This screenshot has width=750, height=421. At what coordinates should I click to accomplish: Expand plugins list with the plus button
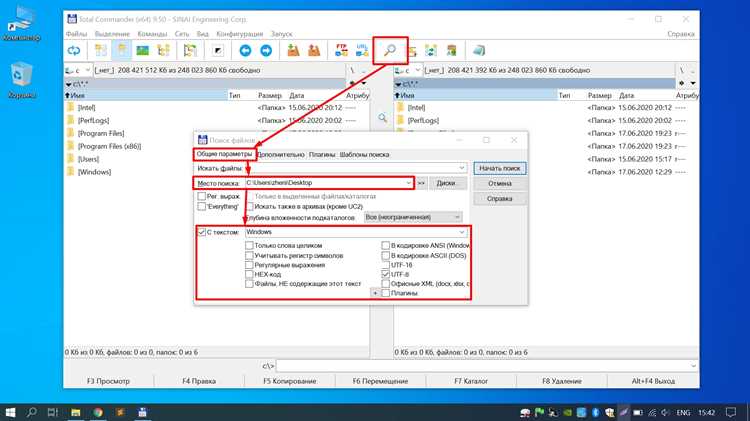pyautogui.click(x=375, y=293)
